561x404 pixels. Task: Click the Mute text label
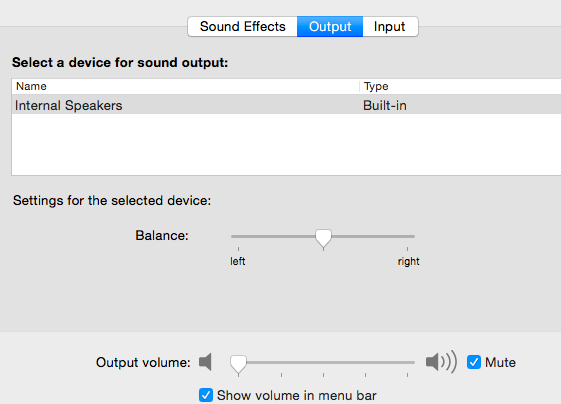pos(500,362)
